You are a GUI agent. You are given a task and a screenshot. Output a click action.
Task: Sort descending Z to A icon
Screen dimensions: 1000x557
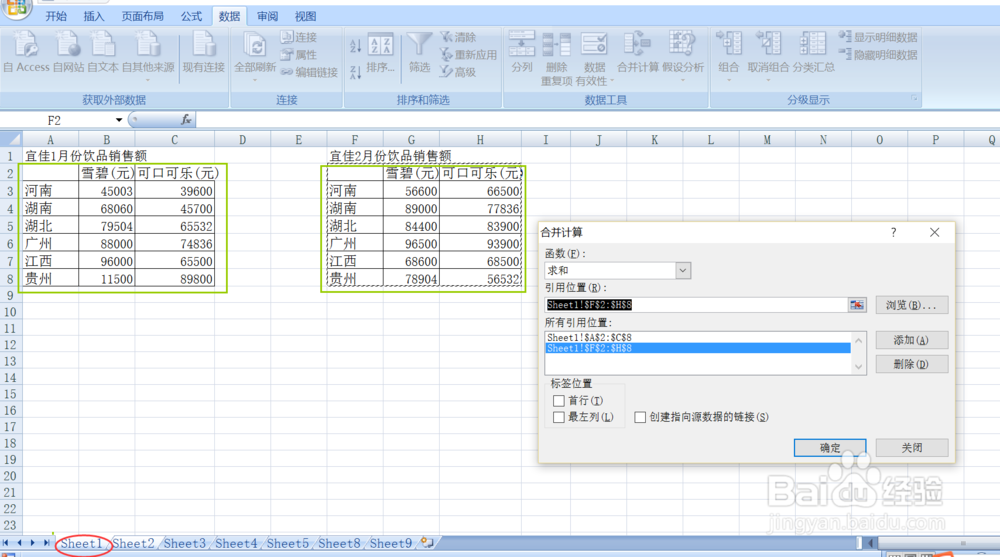pos(355,71)
